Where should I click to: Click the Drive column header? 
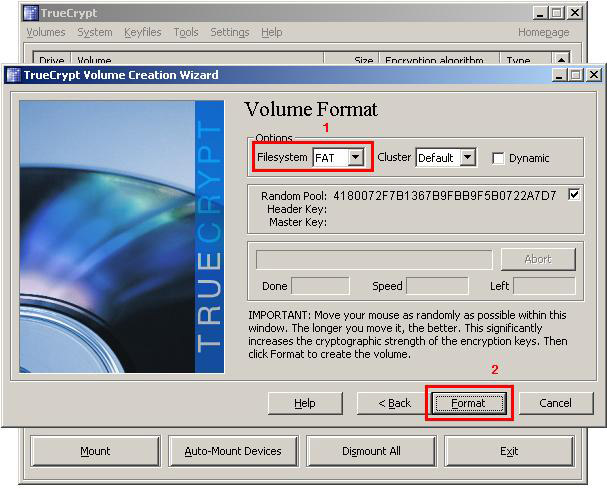[x=52, y=59]
